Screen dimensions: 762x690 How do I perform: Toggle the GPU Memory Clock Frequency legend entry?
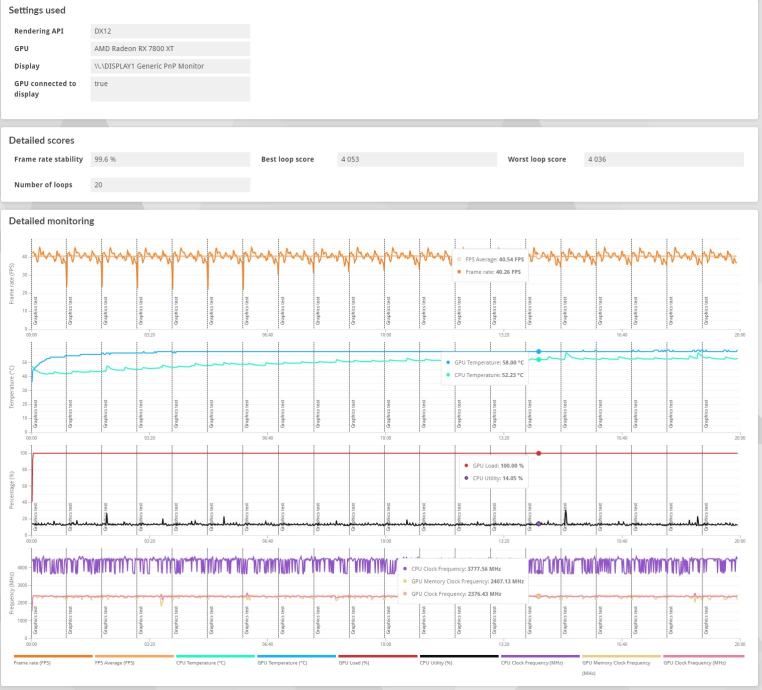click(x=621, y=665)
